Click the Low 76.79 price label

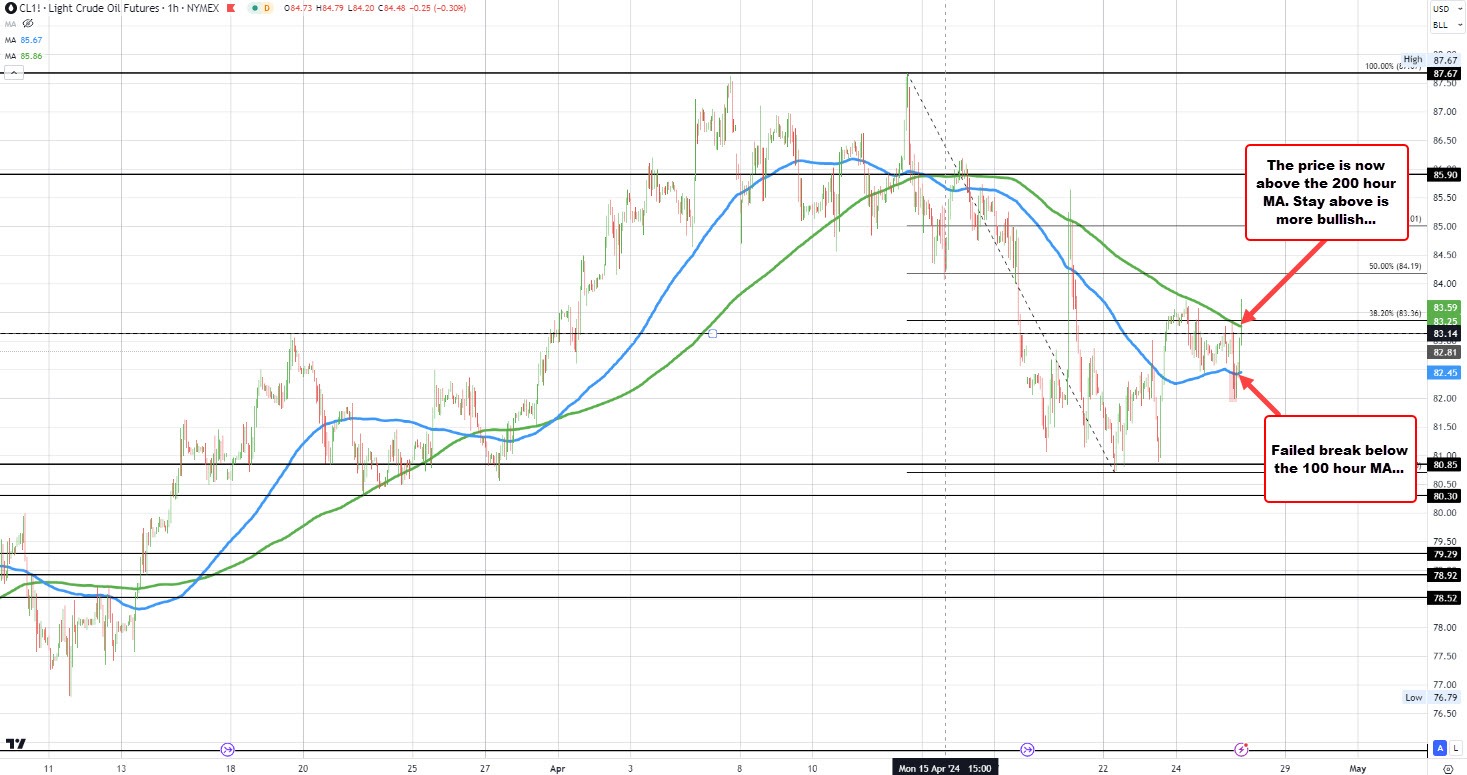point(1432,697)
